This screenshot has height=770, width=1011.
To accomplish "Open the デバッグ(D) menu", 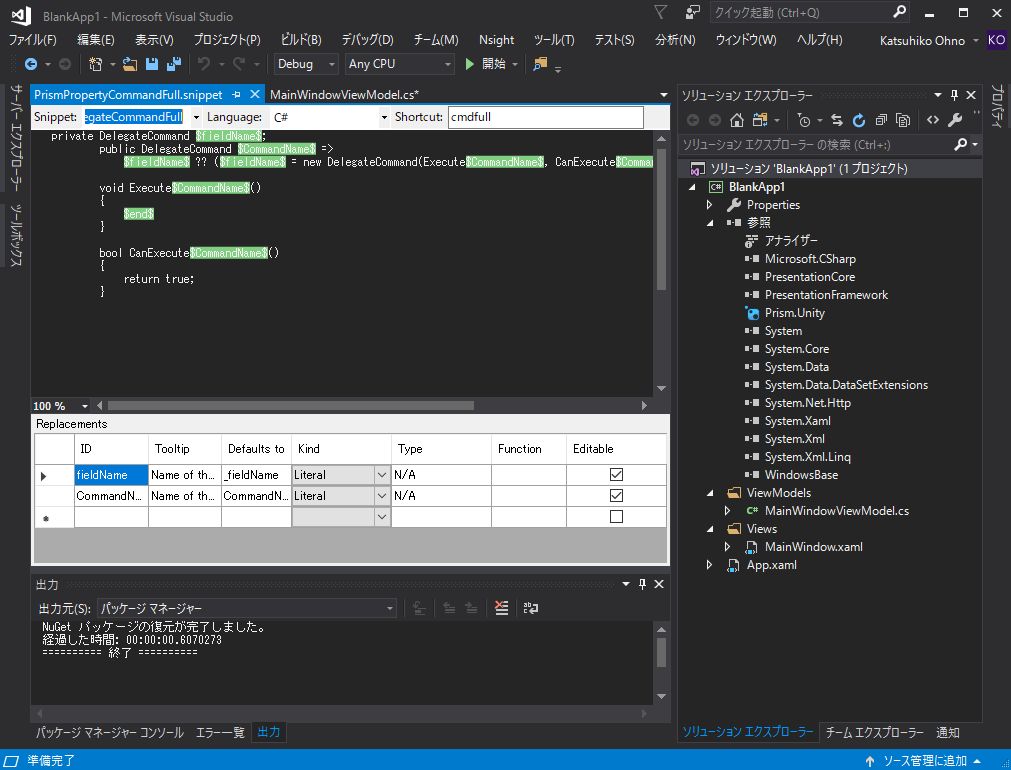I will pyautogui.click(x=368, y=40).
